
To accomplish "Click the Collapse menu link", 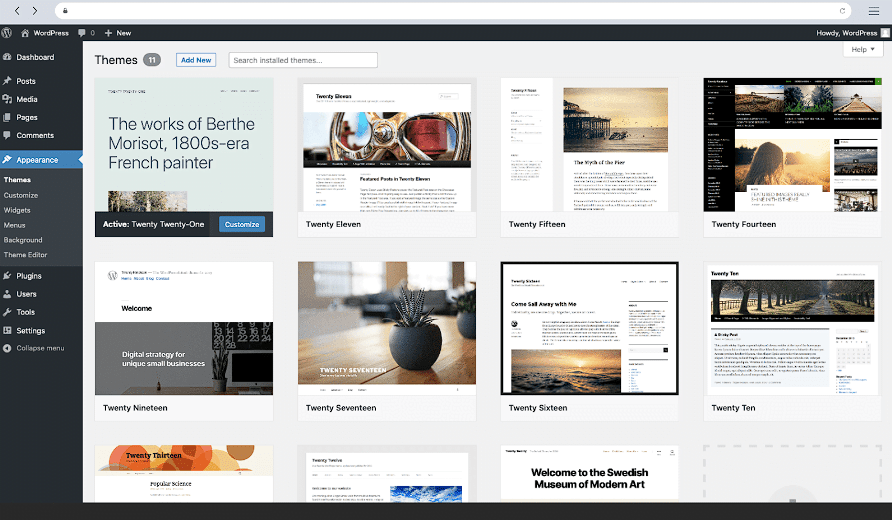I will (x=40, y=348).
